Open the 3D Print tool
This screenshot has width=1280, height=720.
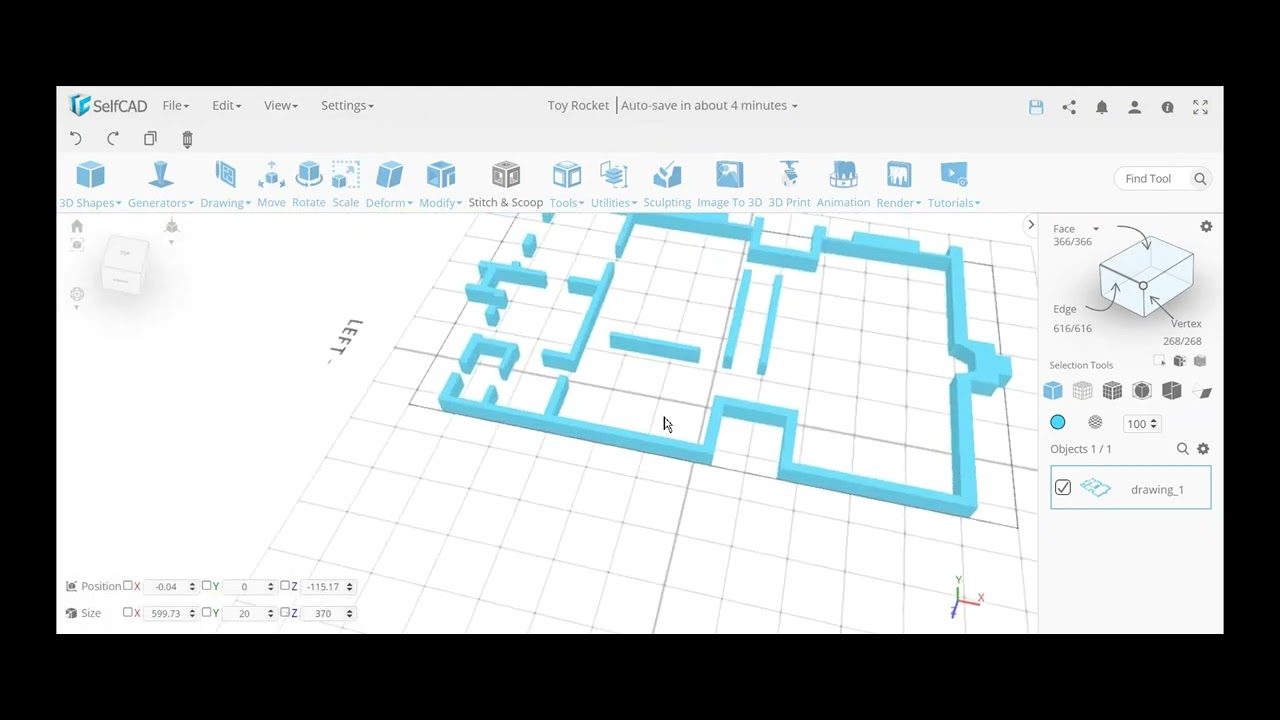tap(789, 185)
